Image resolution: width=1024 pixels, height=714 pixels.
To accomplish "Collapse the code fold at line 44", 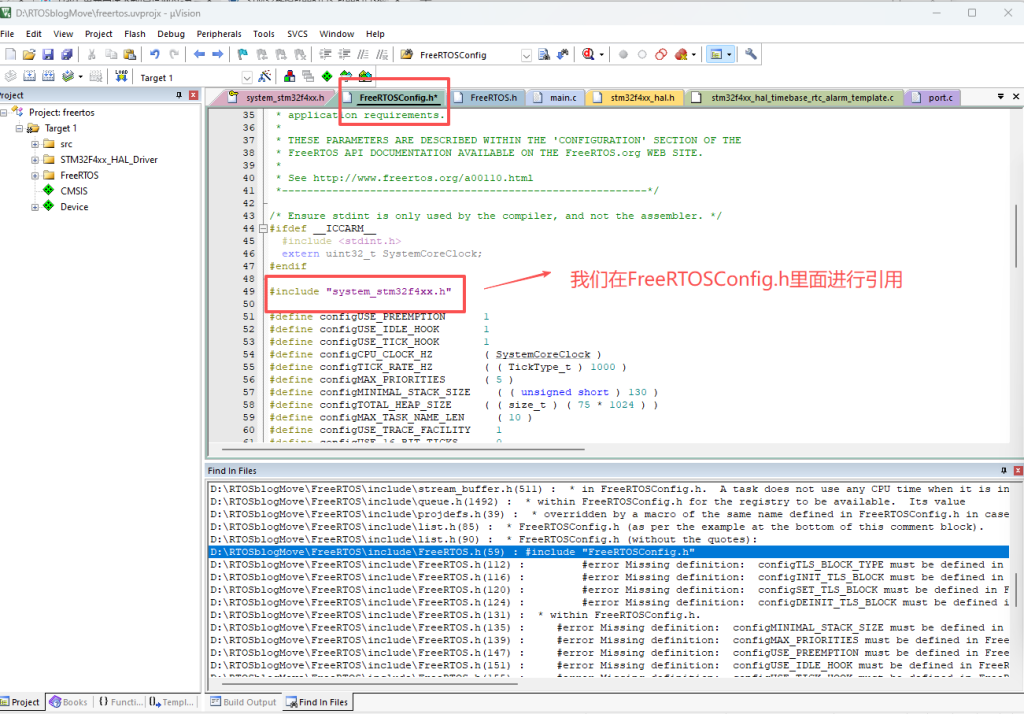I will pyautogui.click(x=261, y=229).
